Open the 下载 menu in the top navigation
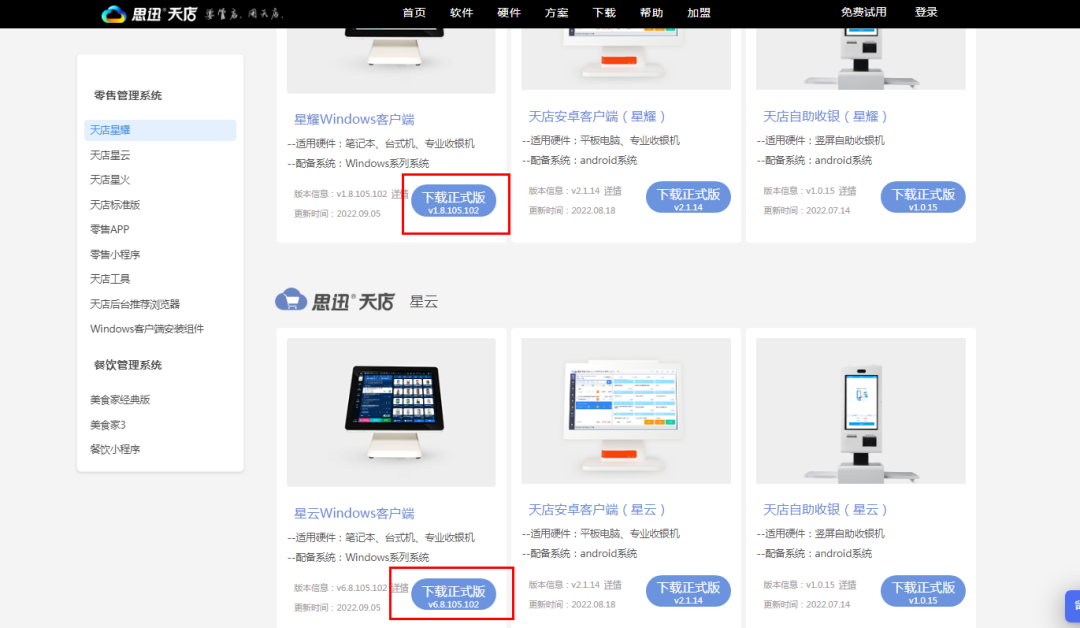Screen dimensions: 1080x628 604,13
